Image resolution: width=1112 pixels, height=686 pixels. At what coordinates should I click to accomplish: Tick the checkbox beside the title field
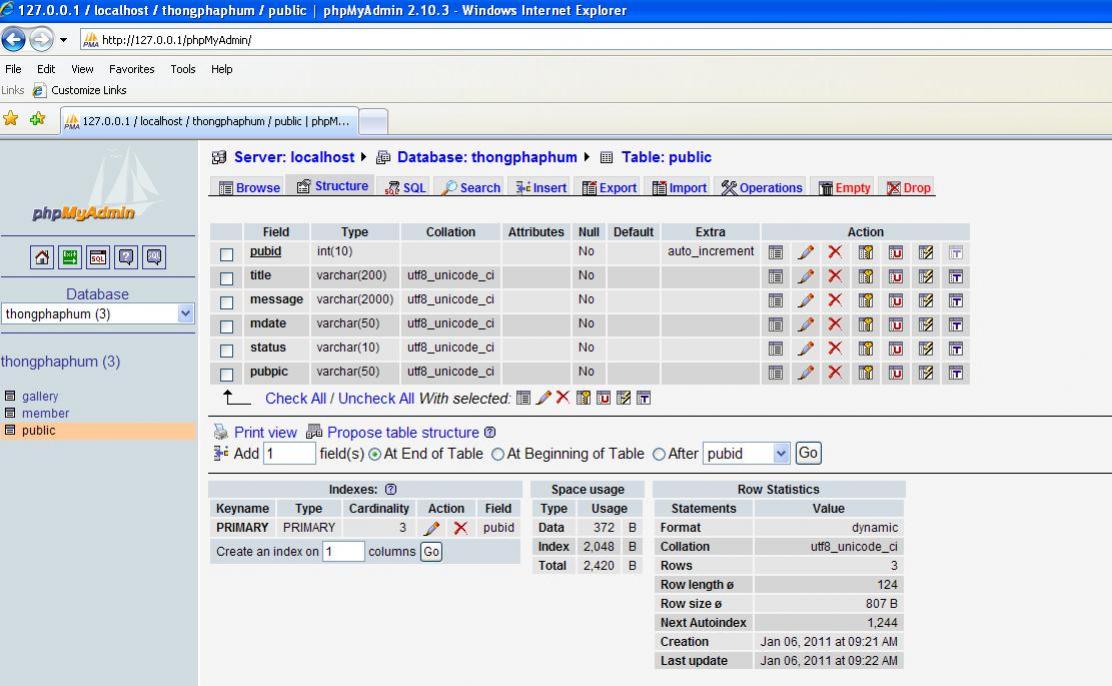point(227,277)
